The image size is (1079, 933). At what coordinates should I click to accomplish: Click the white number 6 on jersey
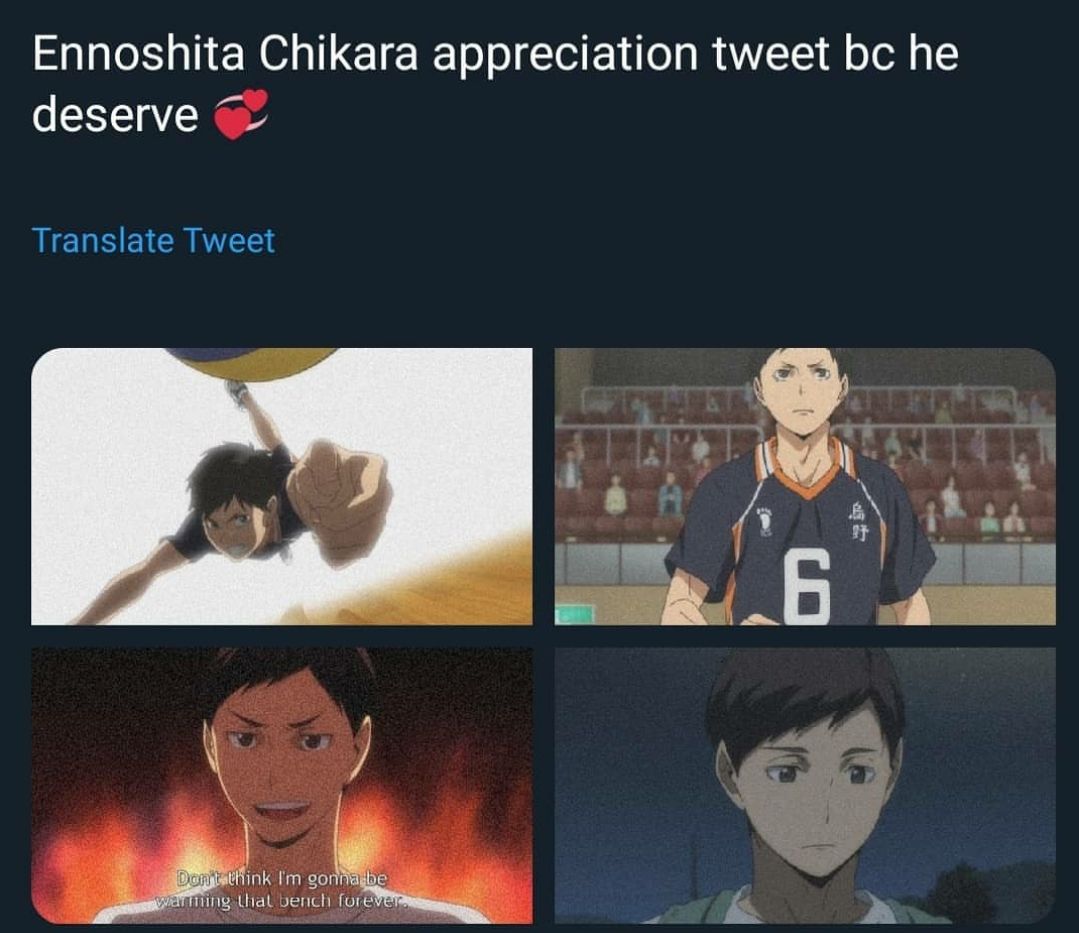coord(806,587)
